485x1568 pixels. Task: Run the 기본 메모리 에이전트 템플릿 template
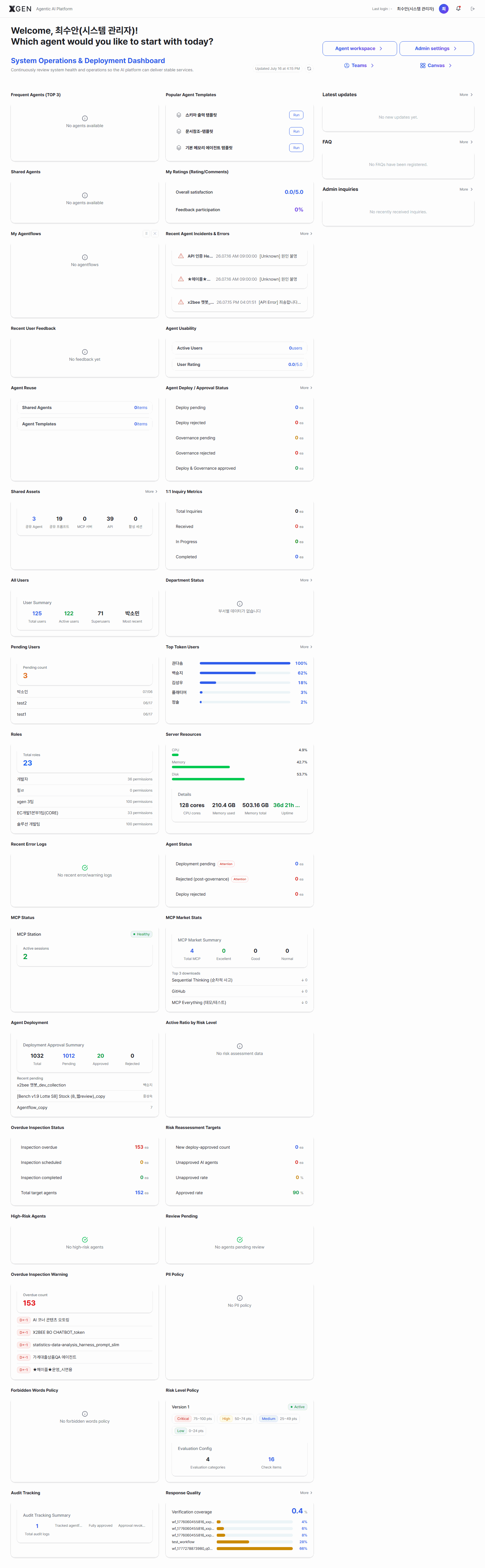(x=296, y=148)
